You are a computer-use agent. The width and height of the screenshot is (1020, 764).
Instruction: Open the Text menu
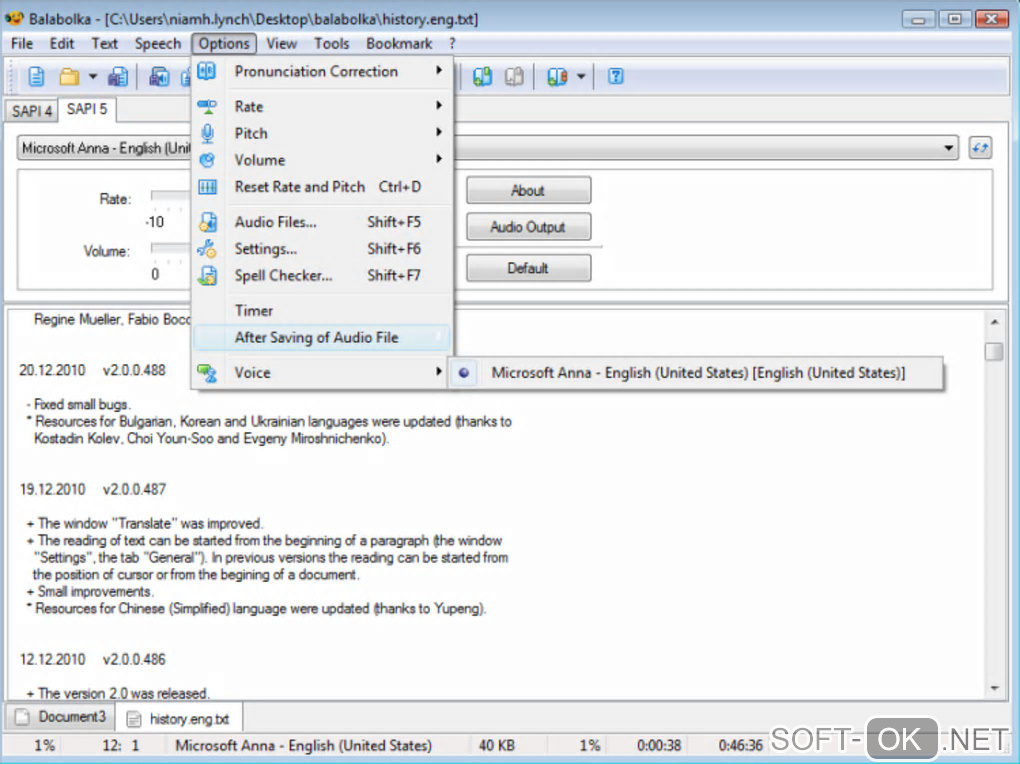(x=104, y=44)
